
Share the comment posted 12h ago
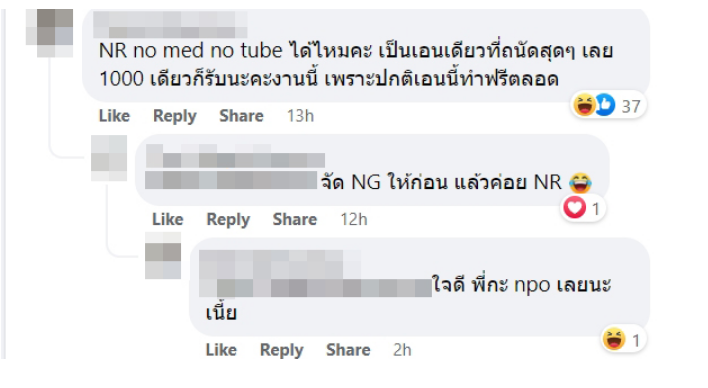pos(294,220)
